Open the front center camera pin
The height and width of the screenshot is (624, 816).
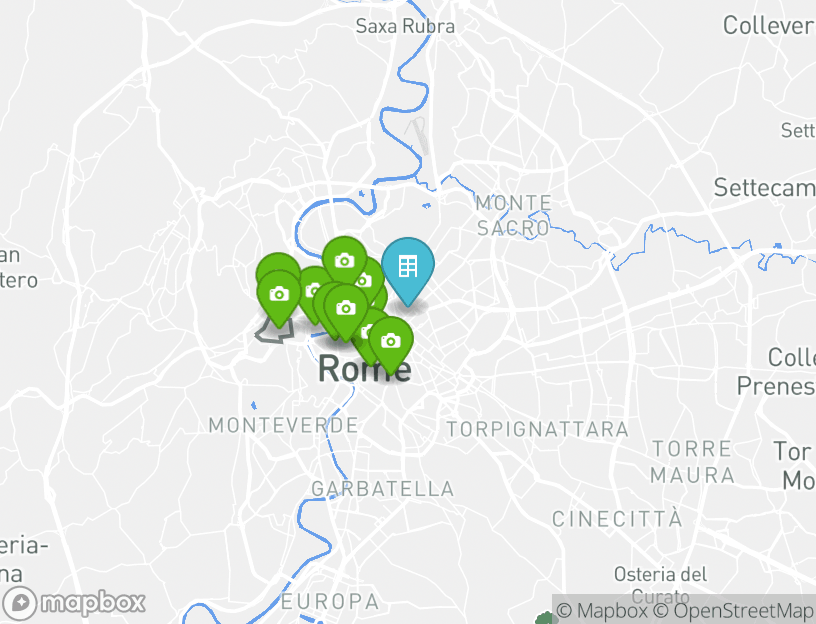pos(346,308)
